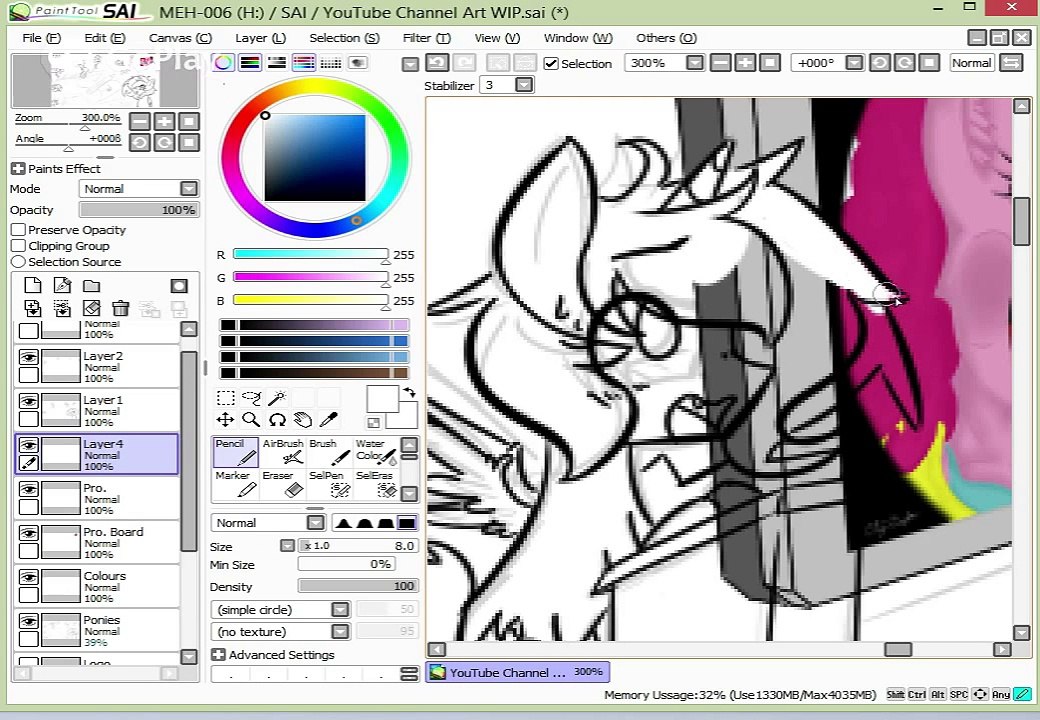The width and height of the screenshot is (1040, 720).
Task: Open the rotation angle +000° dropdown
Action: pyautogui.click(x=854, y=63)
